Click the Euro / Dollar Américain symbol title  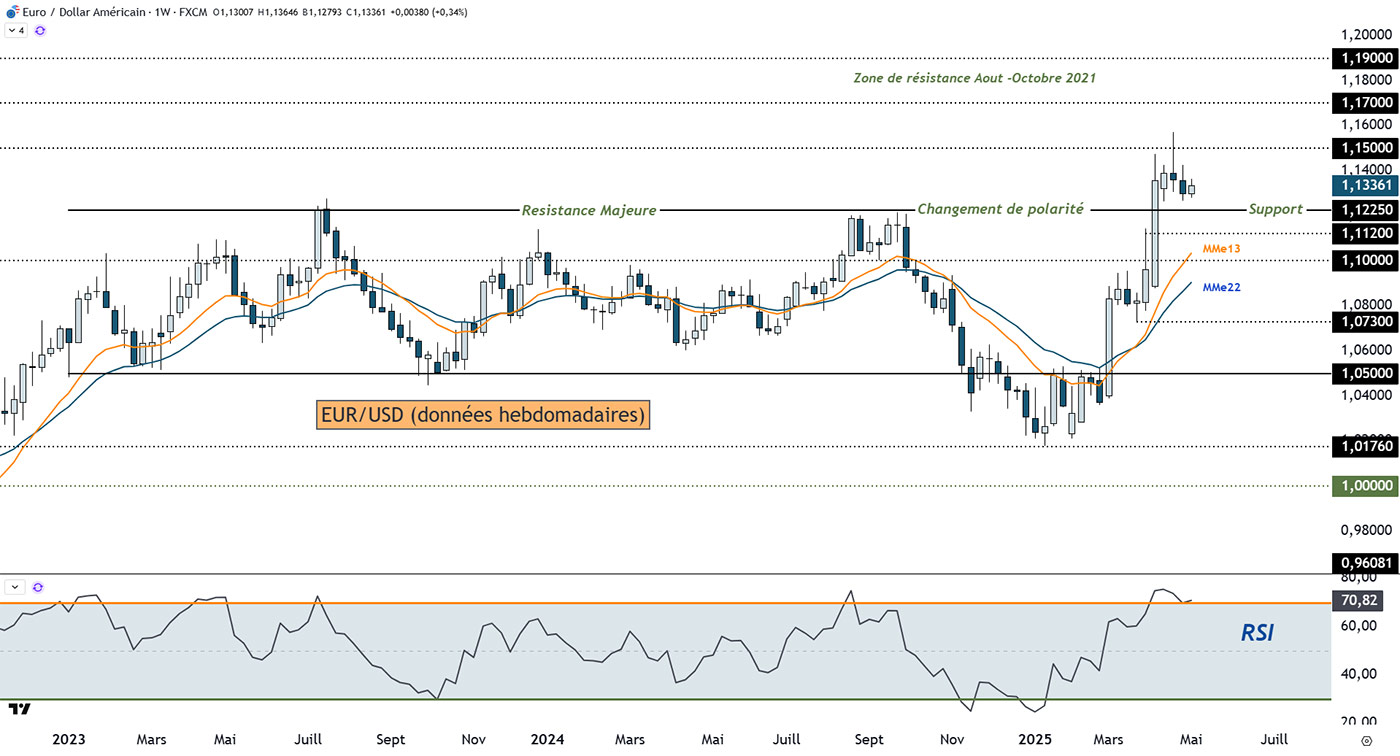click(x=73, y=12)
